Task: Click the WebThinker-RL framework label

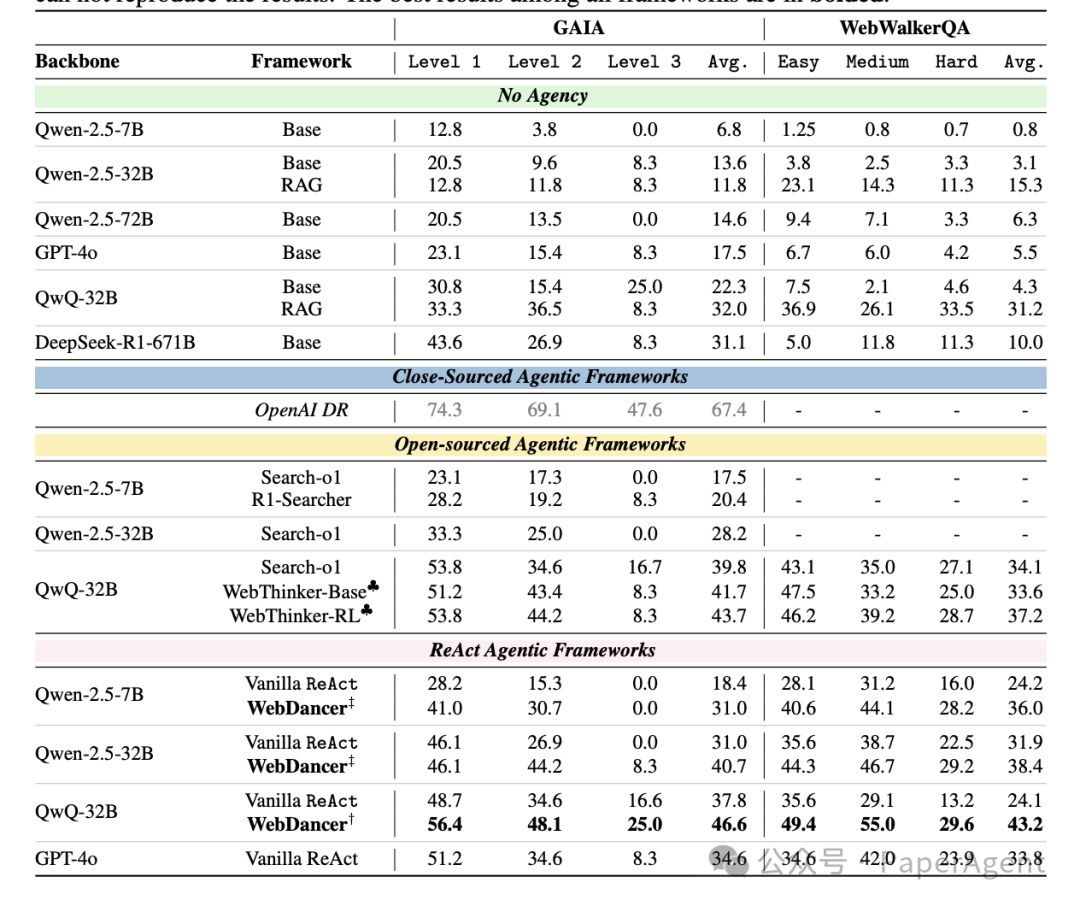Action: pyautogui.click(x=301, y=615)
